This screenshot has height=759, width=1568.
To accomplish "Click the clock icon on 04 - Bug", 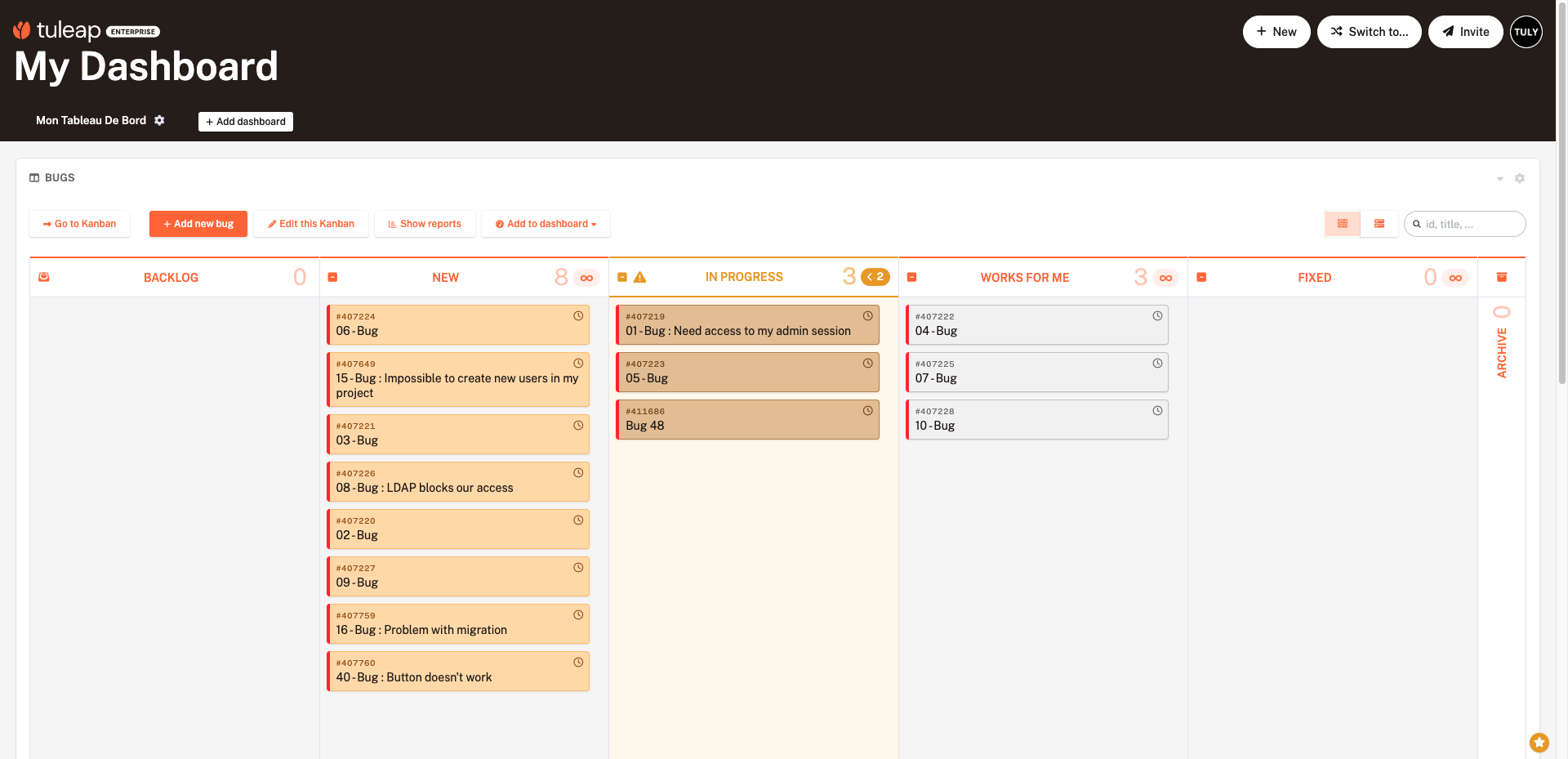I will pyautogui.click(x=1157, y=316).
